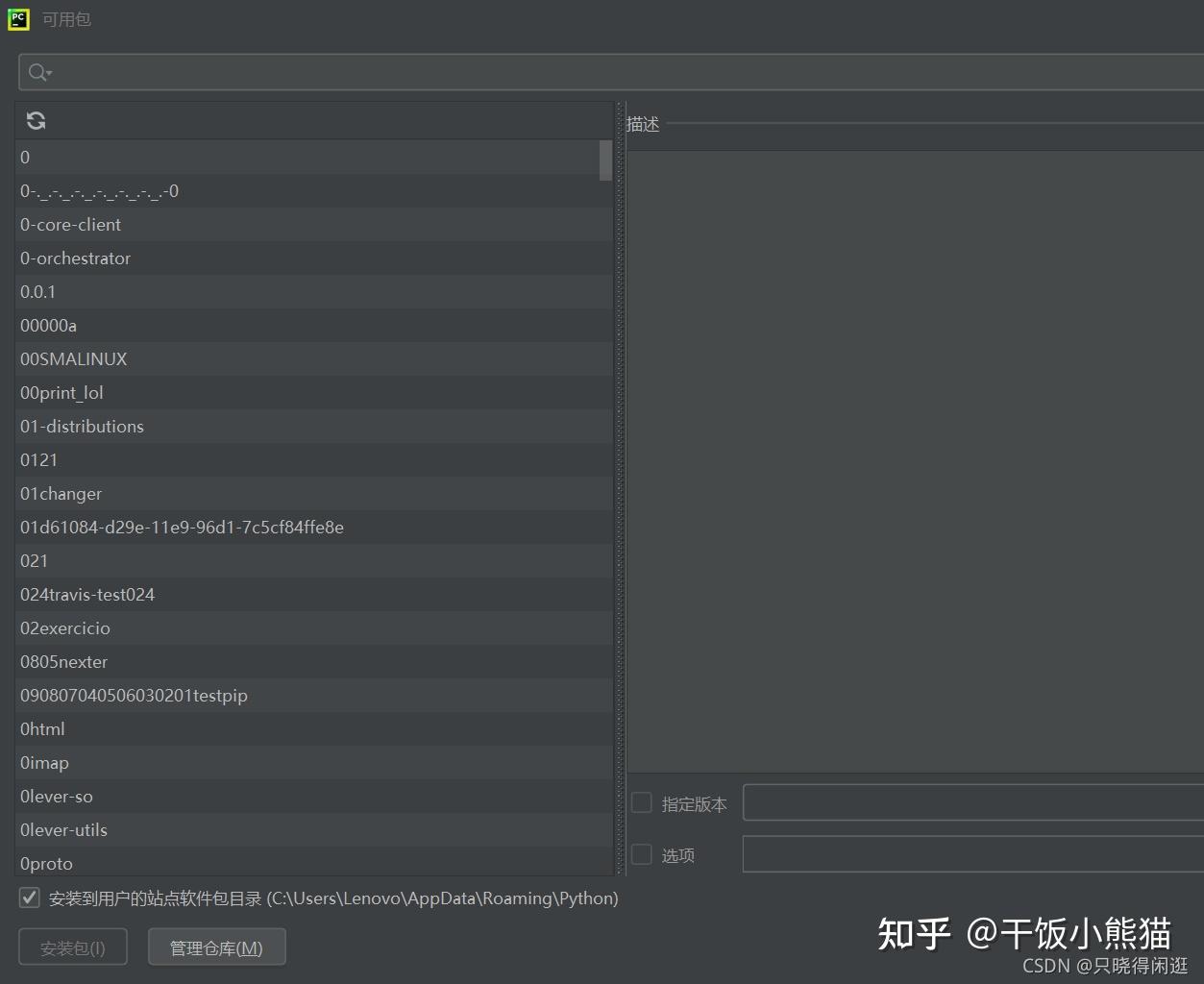Click the PyCharm logo icon top-left
Viewport: 1204px width, 984px height.
(17, 18)
